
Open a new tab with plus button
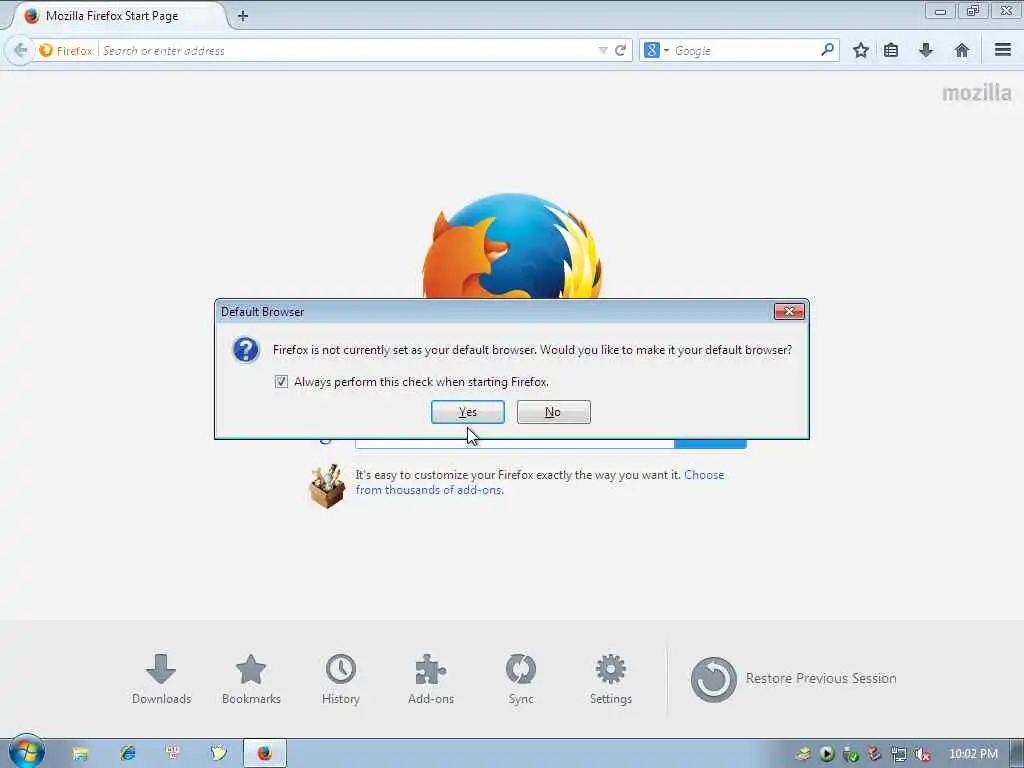pos(242,16)
